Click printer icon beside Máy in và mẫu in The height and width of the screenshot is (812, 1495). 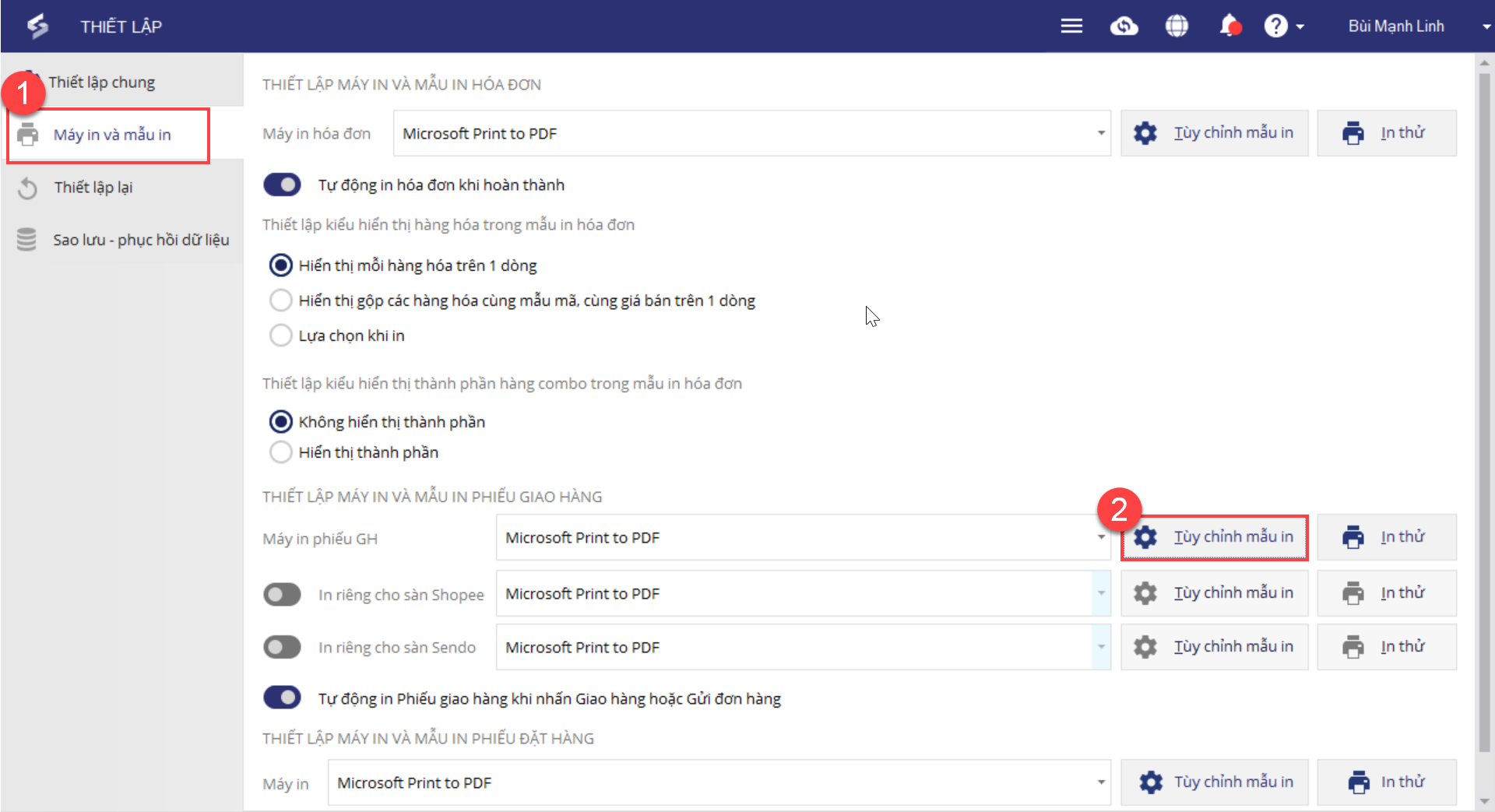(x=28, y=134)
